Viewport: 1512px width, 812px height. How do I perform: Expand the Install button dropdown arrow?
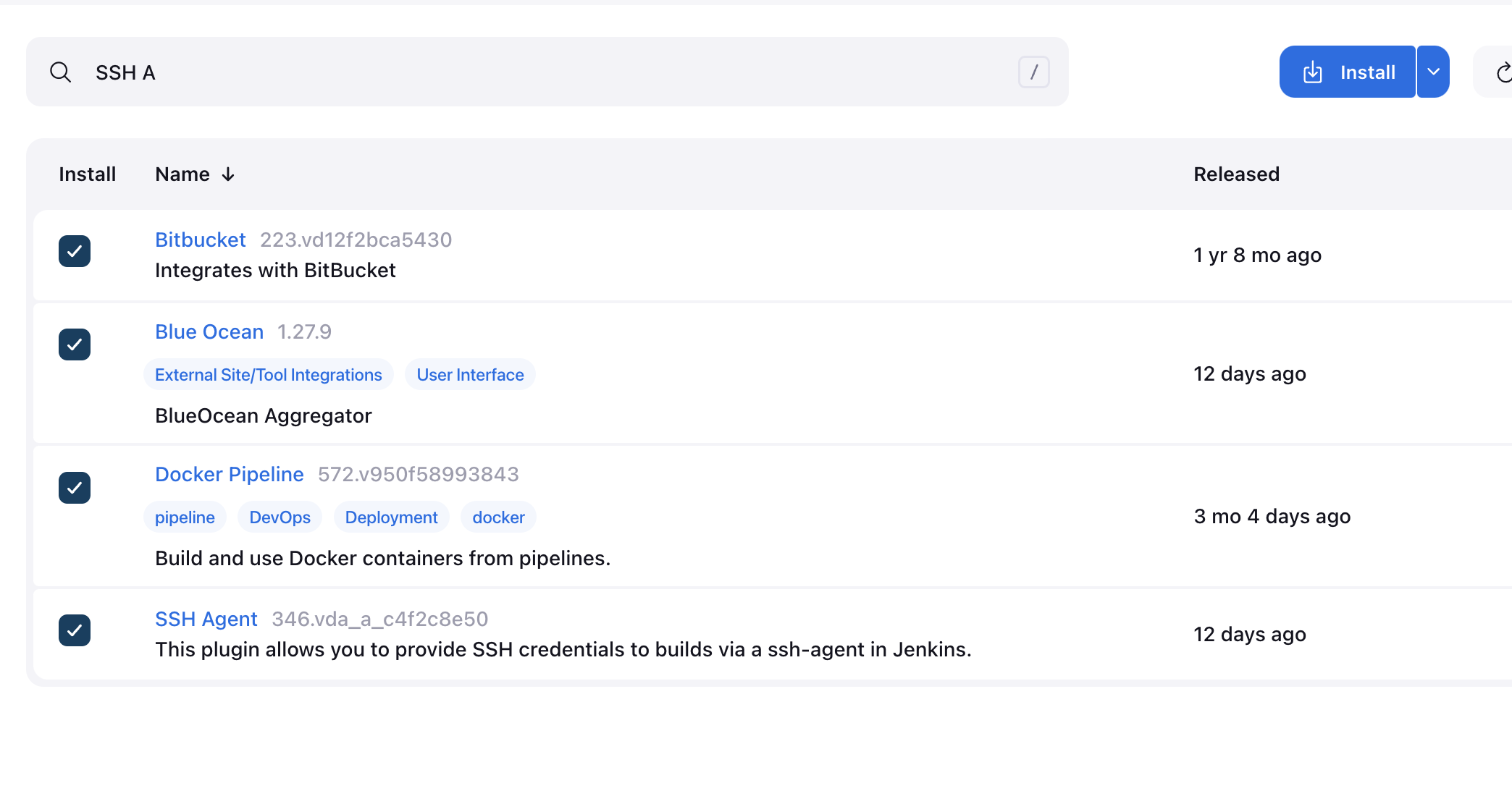pyautogui.click(x=1433, y=72)
